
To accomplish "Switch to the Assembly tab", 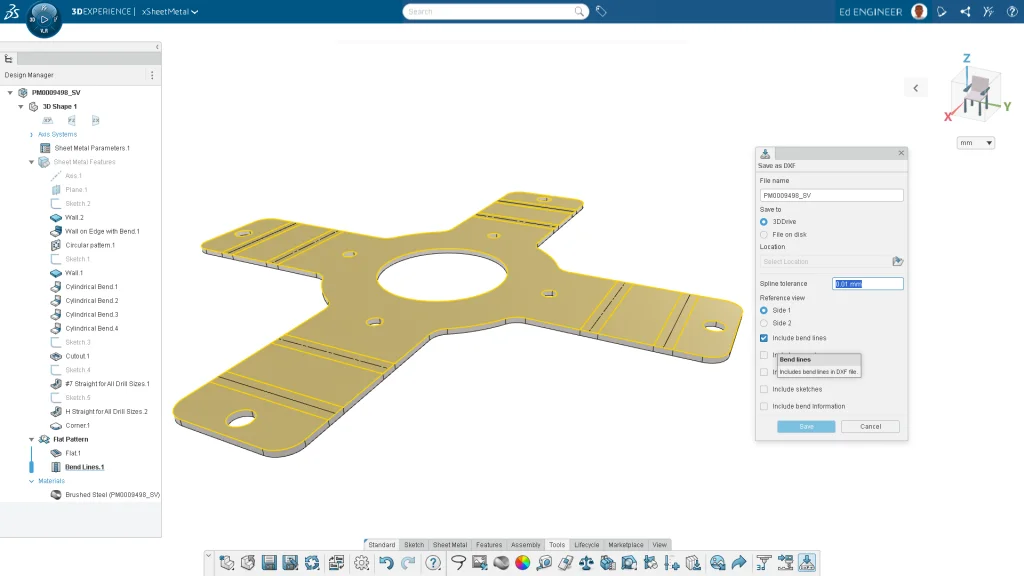I will coord(525,545).
